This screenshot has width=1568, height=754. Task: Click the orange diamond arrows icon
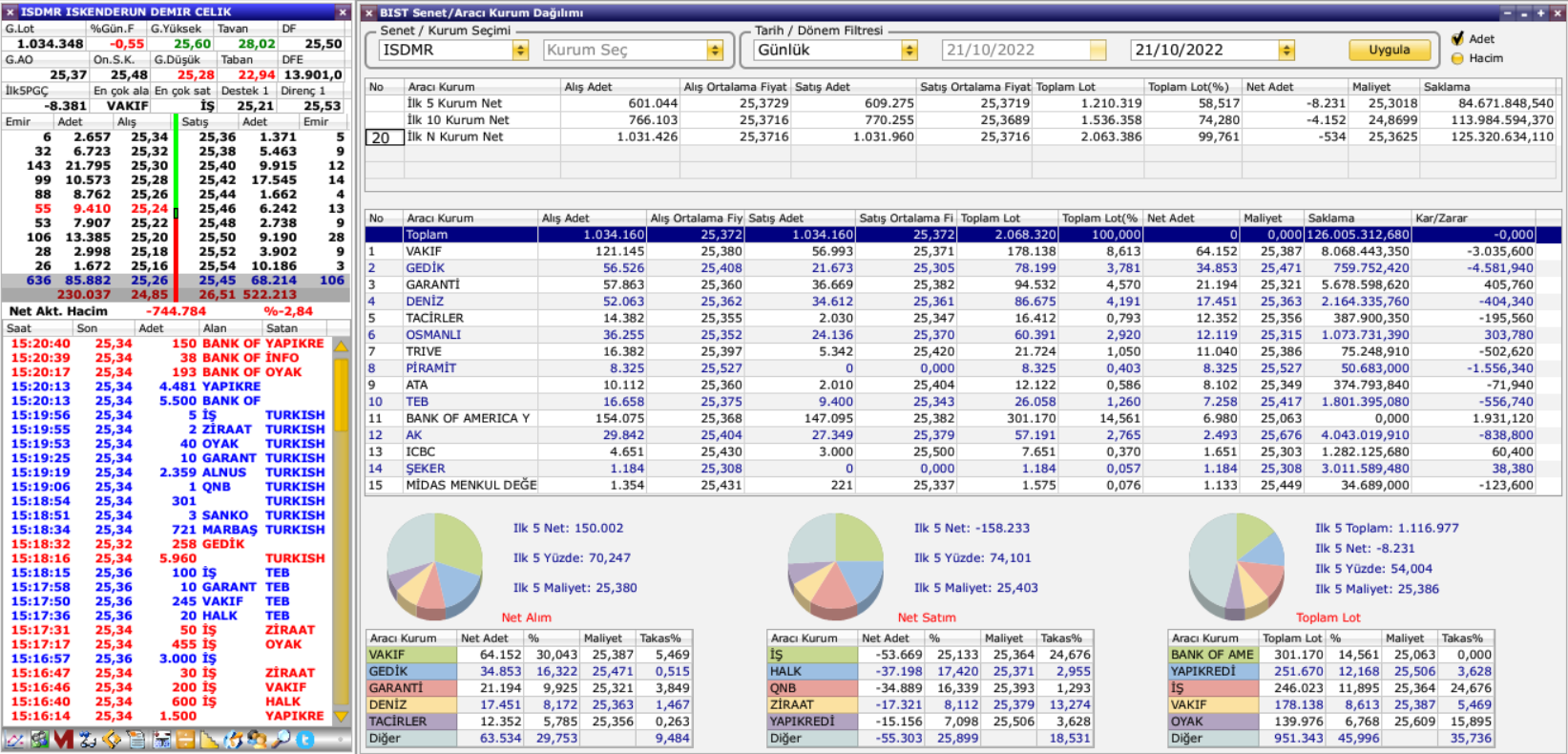(112, 740)
